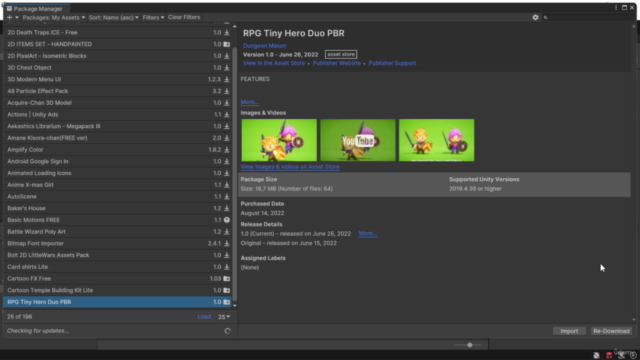640x360 pixels.
Task: Click download icon for 2D PixelArt - Isometric Blocks
Action: click(227, 56)
